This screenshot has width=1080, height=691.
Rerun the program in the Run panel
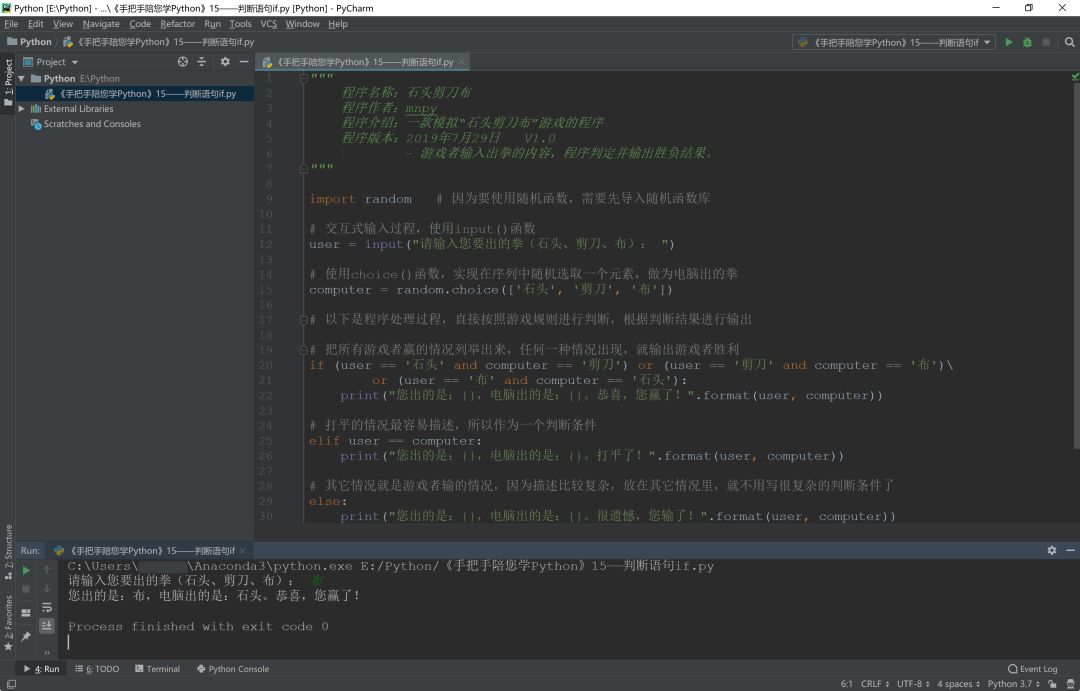point(26,570)
